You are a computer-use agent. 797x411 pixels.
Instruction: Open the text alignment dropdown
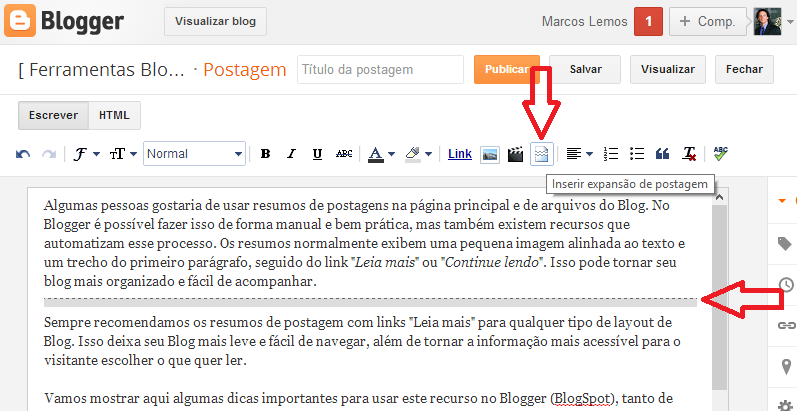pos(579,153)
